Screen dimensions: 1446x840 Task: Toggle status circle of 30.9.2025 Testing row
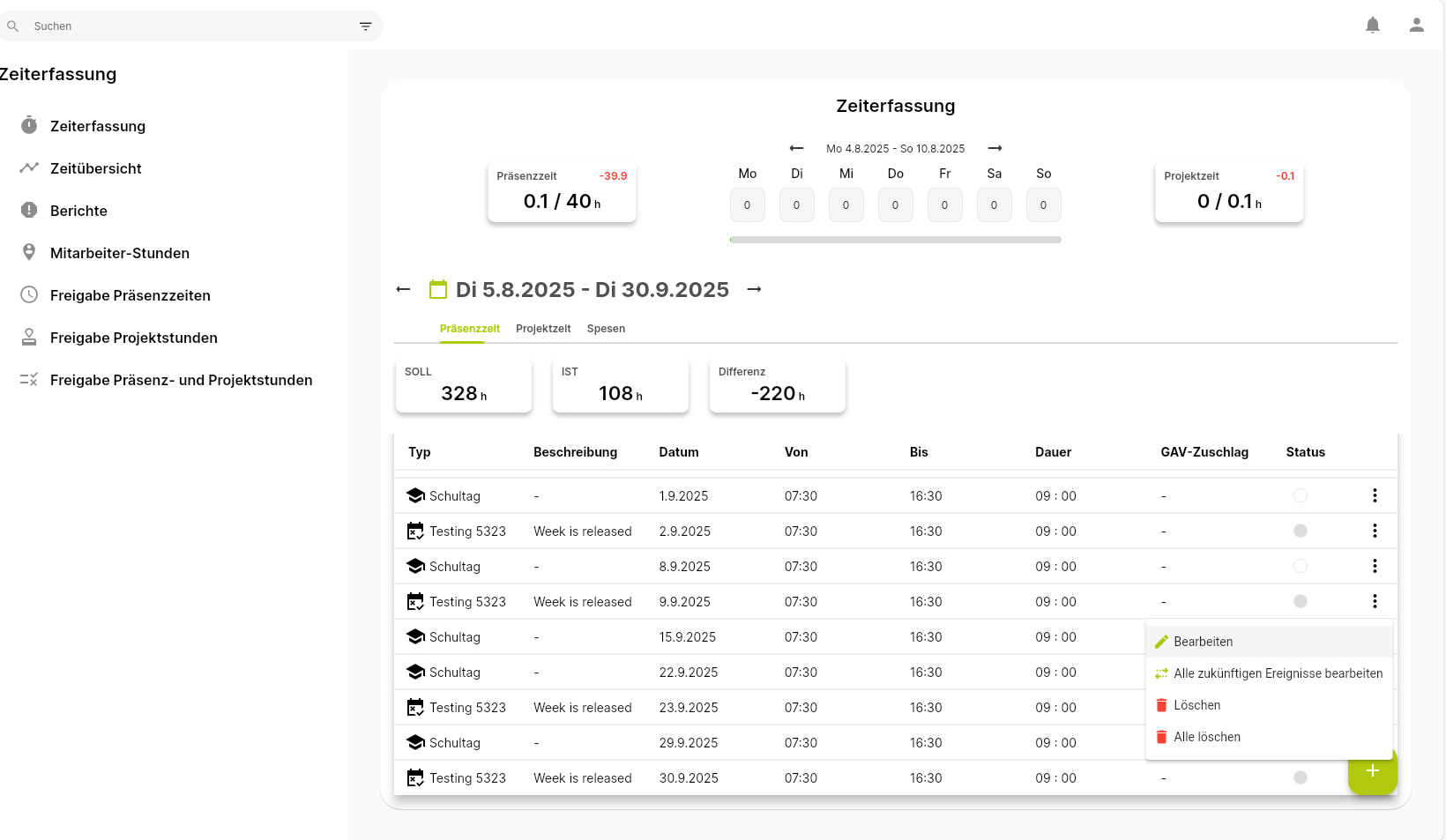1301,777
